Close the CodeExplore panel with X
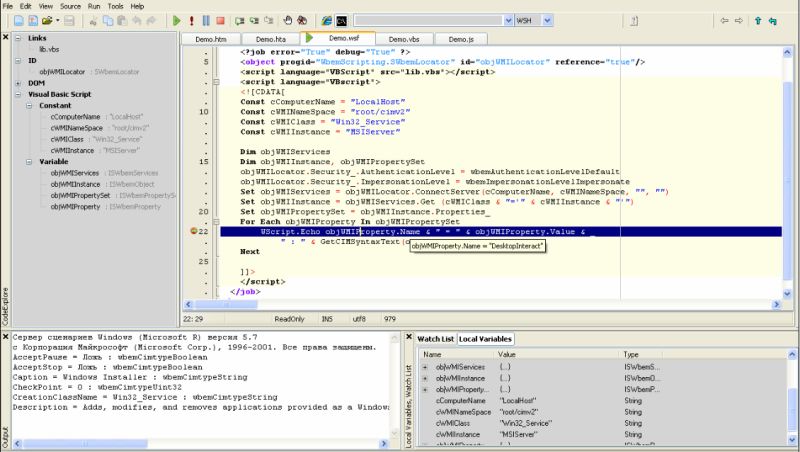Viewport: 800px width, 452px height. (x=5, y=38)
